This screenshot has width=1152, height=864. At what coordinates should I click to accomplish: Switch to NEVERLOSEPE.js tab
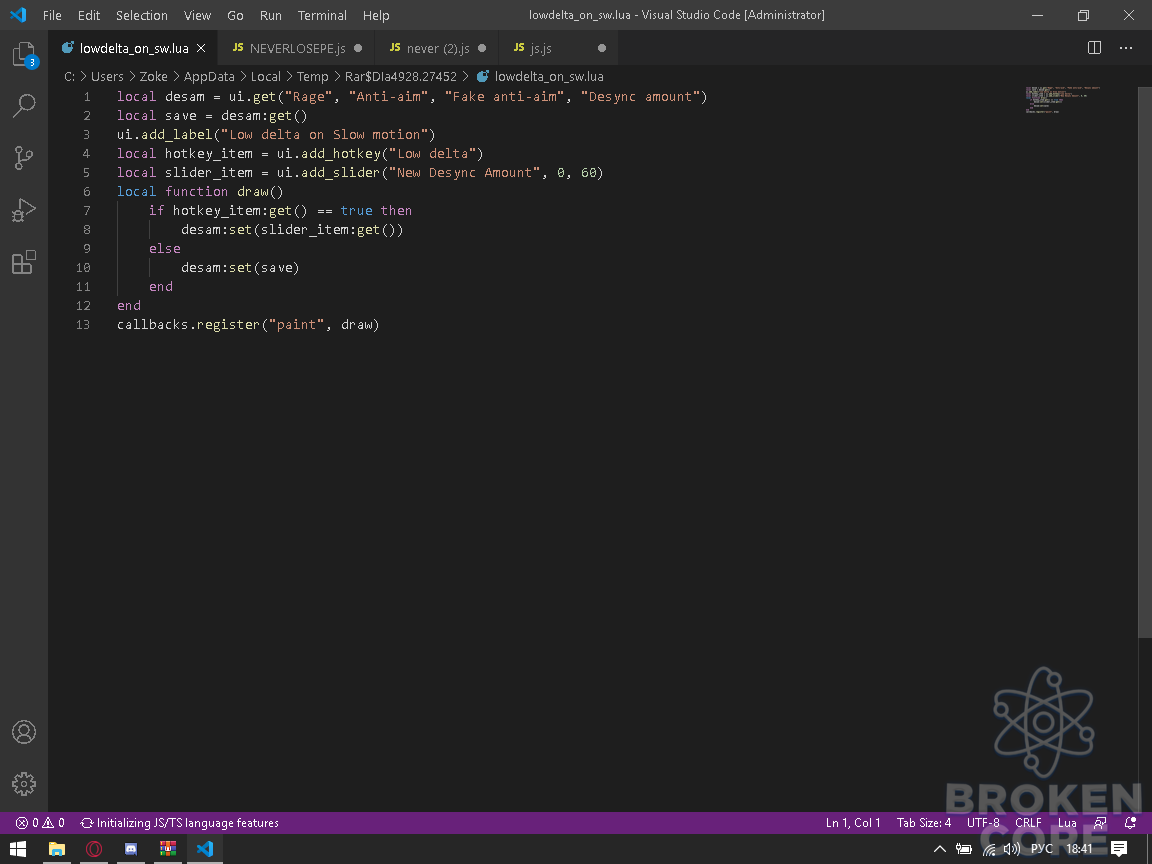(x=297, y=48)
